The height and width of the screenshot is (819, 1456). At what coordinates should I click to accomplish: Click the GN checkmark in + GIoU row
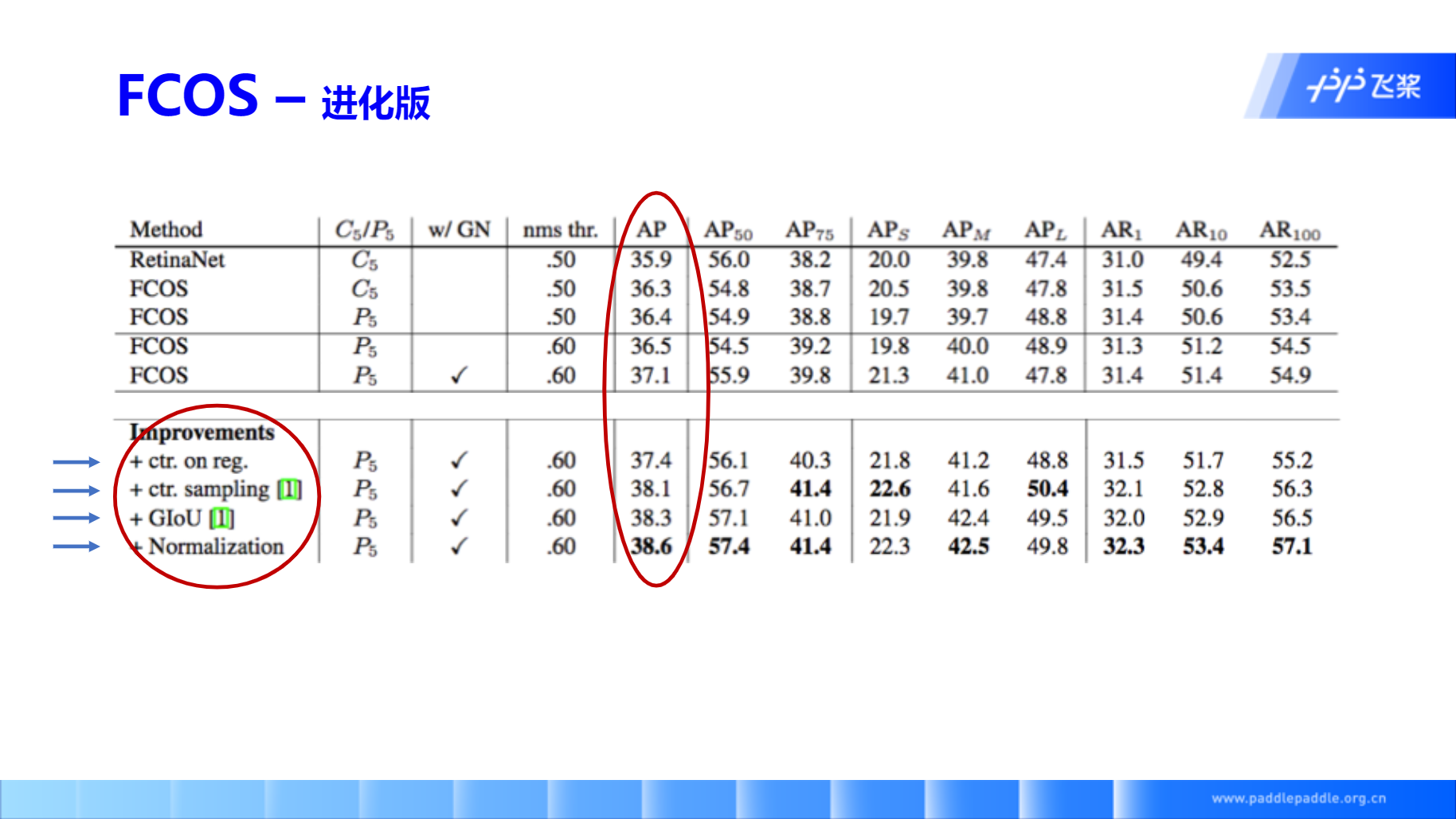point(459,518)
